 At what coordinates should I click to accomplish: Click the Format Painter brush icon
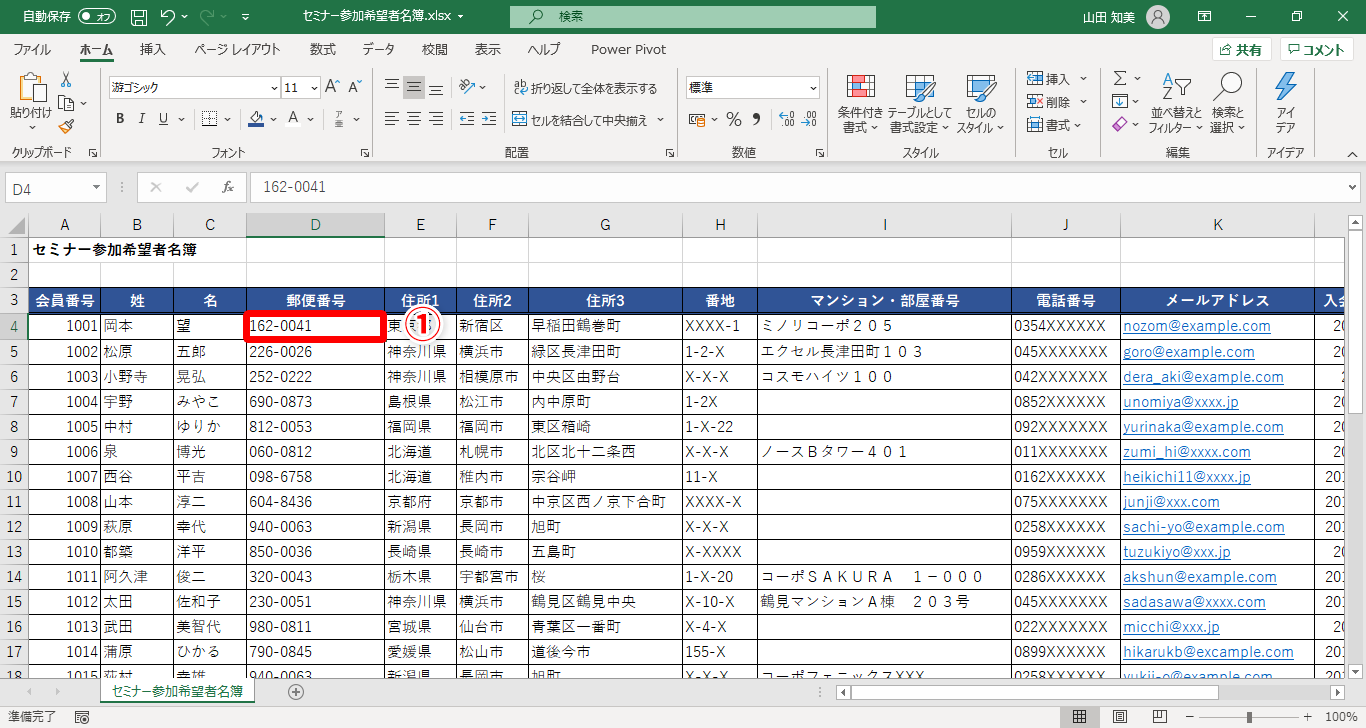tap(66, 126)
